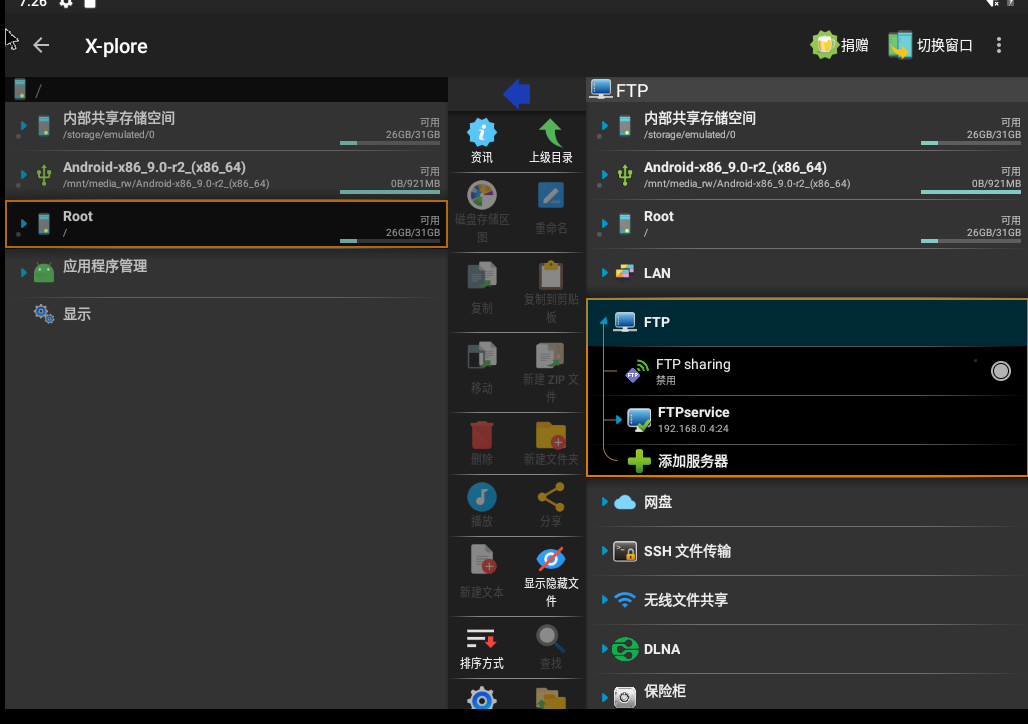
Task: Click the Root storage usage bar
Action: coord(389,239)
